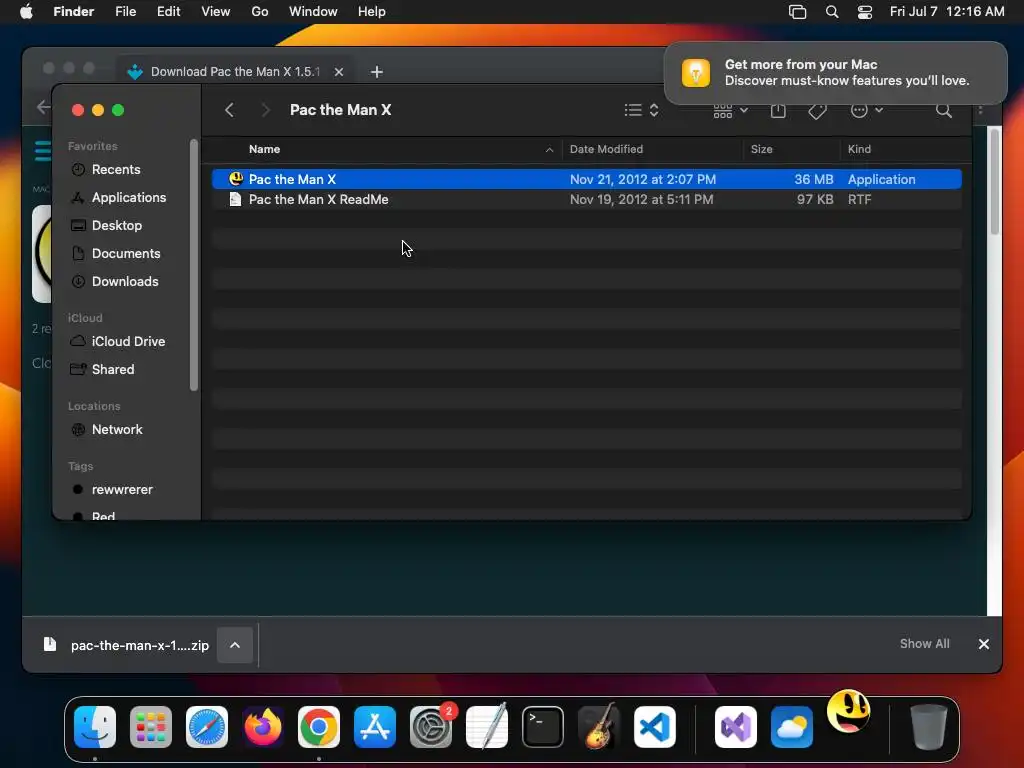Expand pac-the-man-x zip download options chevron
The height and width of the screenshot is (768, 1024).
pos(235,645)
